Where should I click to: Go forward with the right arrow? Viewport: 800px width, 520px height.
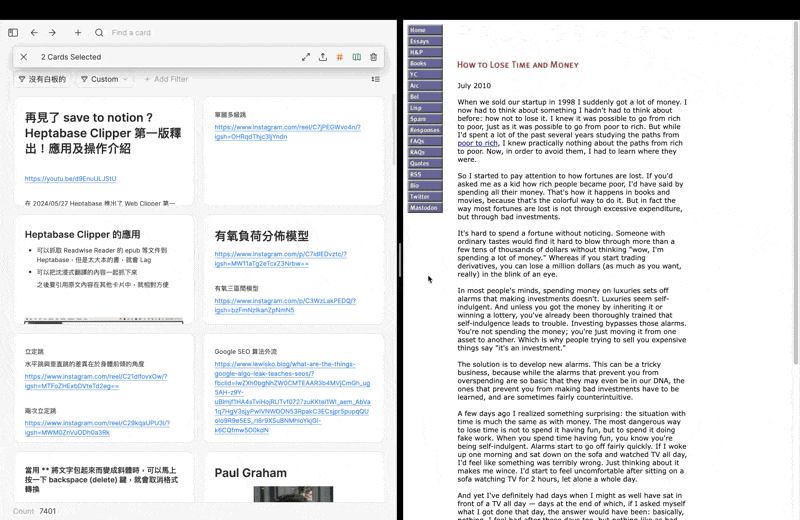coord(53,33)
